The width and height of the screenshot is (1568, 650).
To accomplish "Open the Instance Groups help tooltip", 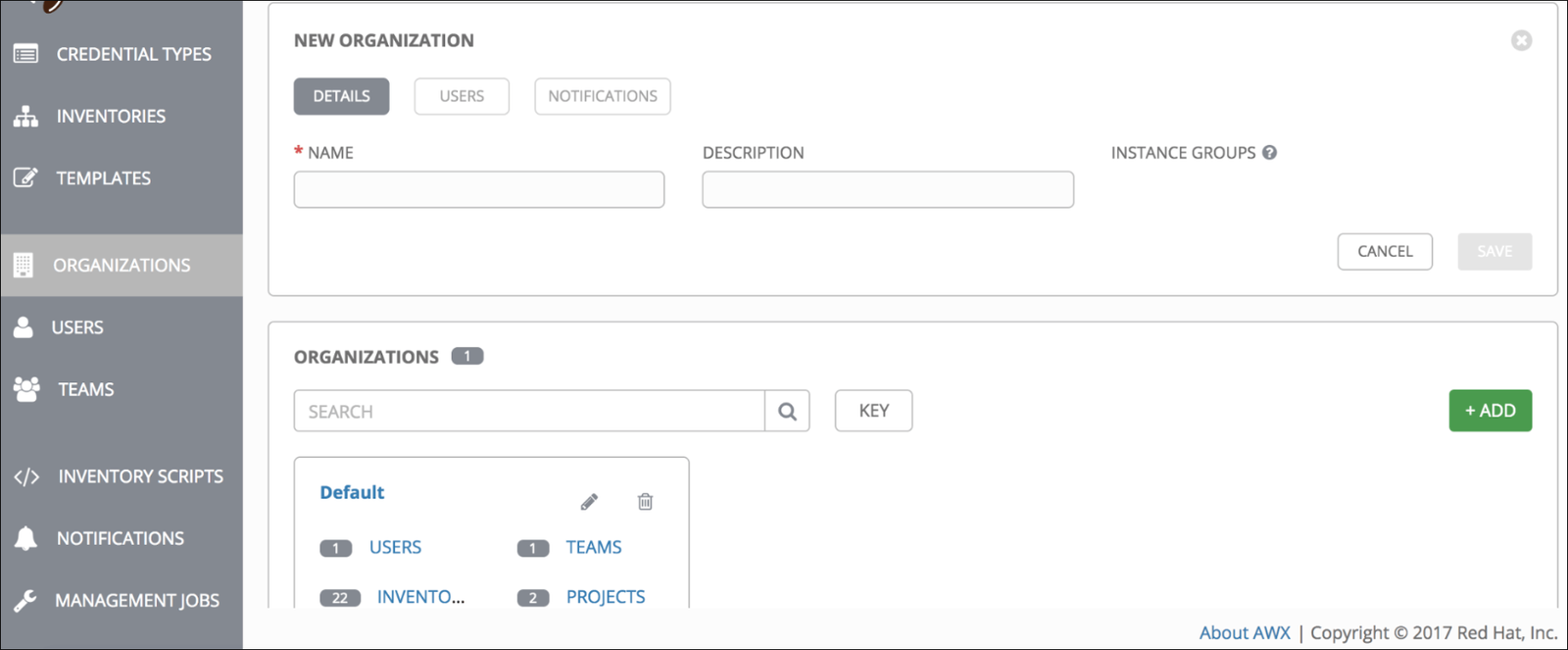I will pyautogui.click(x=1269, y=153).
